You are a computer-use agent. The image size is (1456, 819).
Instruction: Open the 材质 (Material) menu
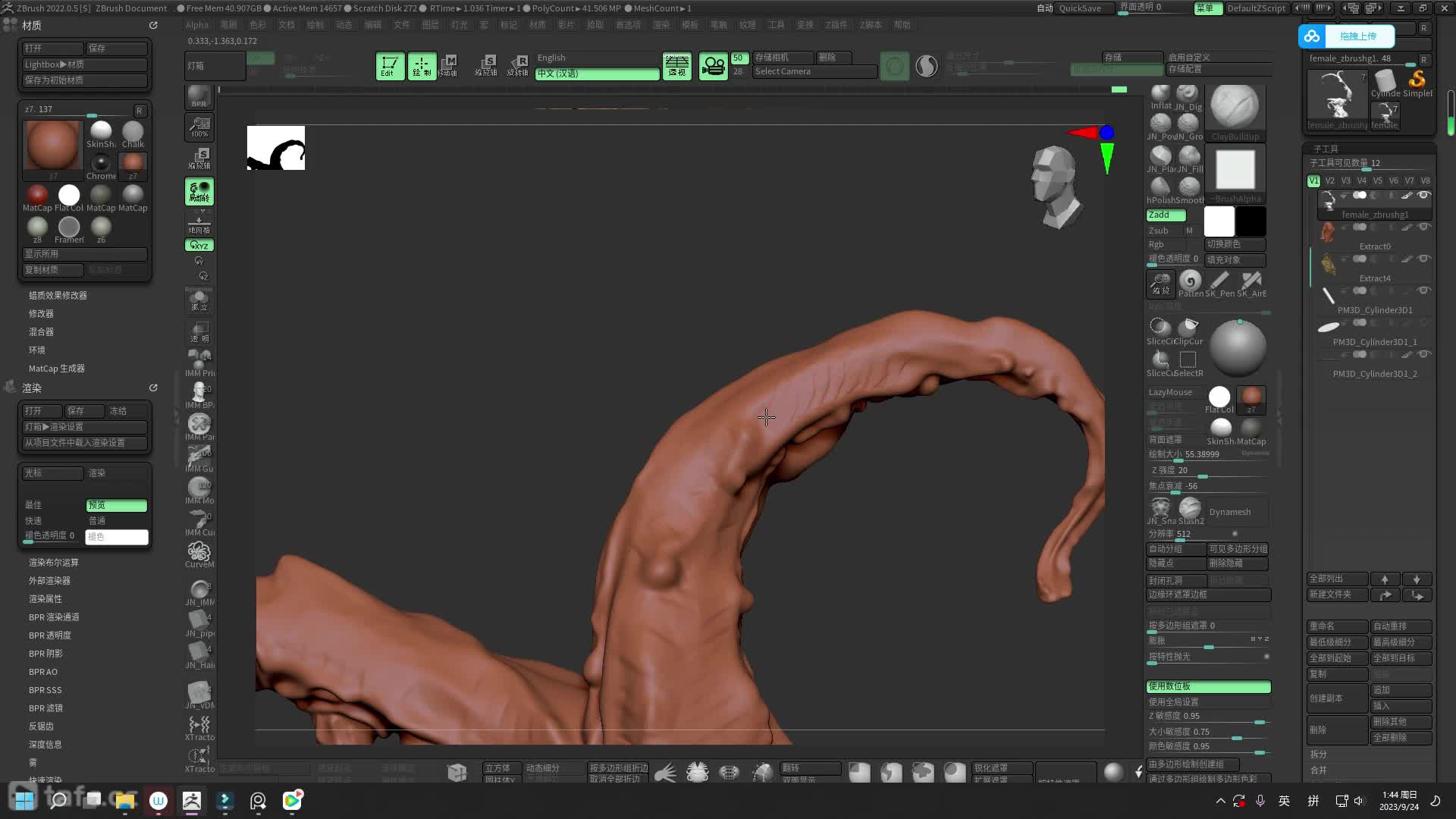(x=538, y=24)
